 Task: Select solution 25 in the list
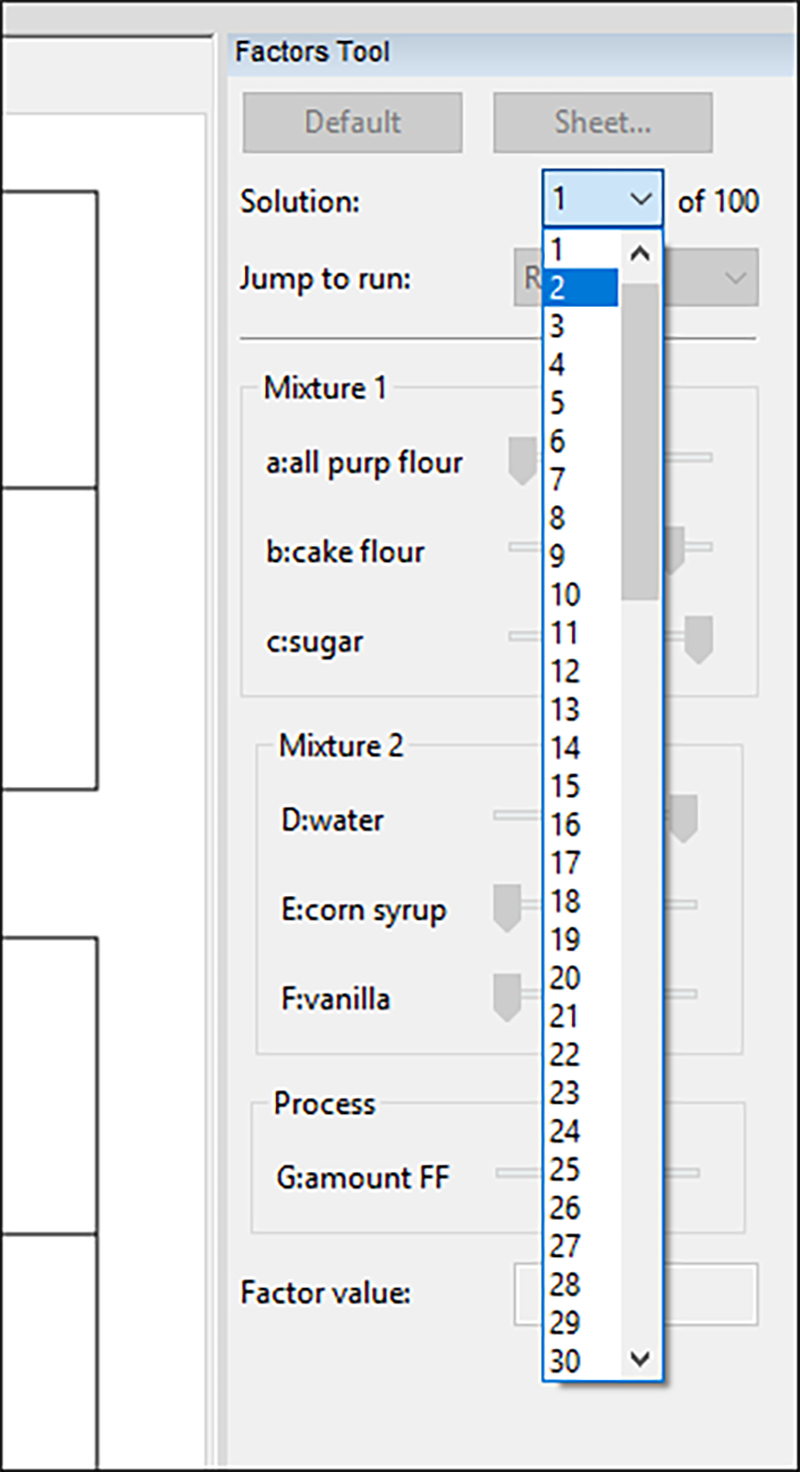(x=580, y=1169)
